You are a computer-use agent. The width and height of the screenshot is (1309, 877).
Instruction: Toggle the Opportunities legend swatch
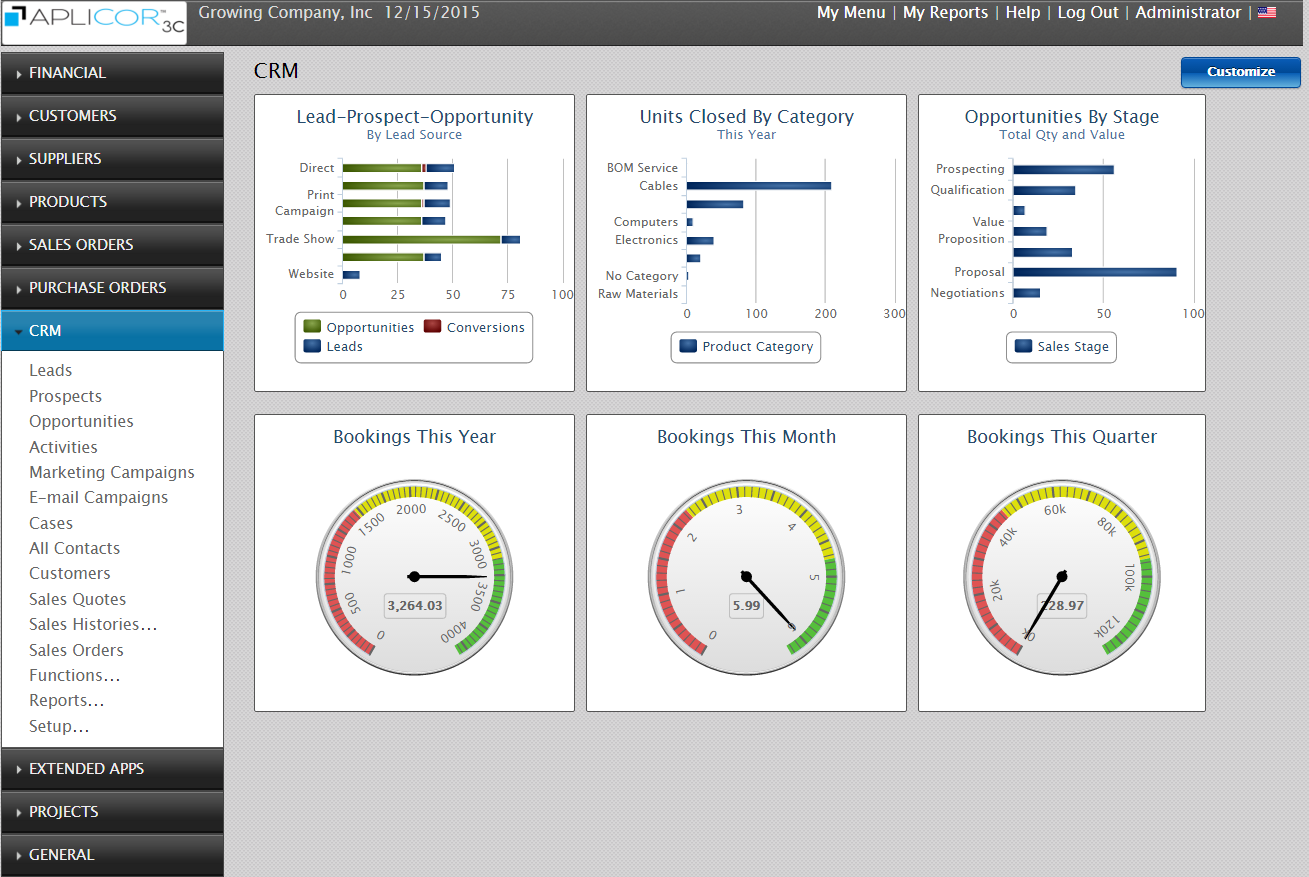point(313,327)
